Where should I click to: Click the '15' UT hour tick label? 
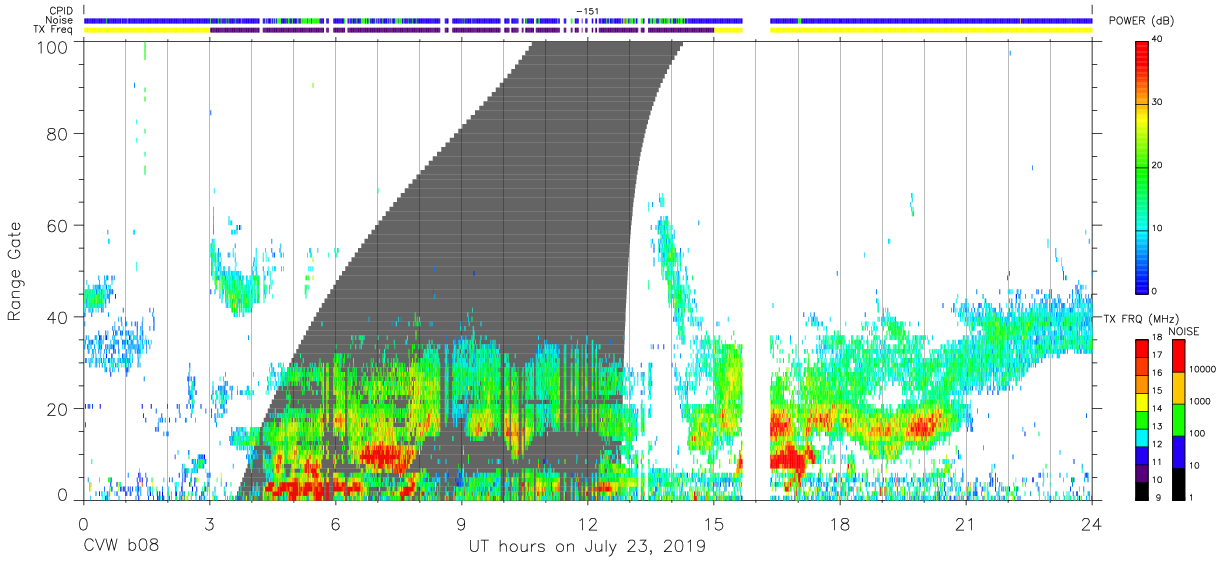click(714, 524)
